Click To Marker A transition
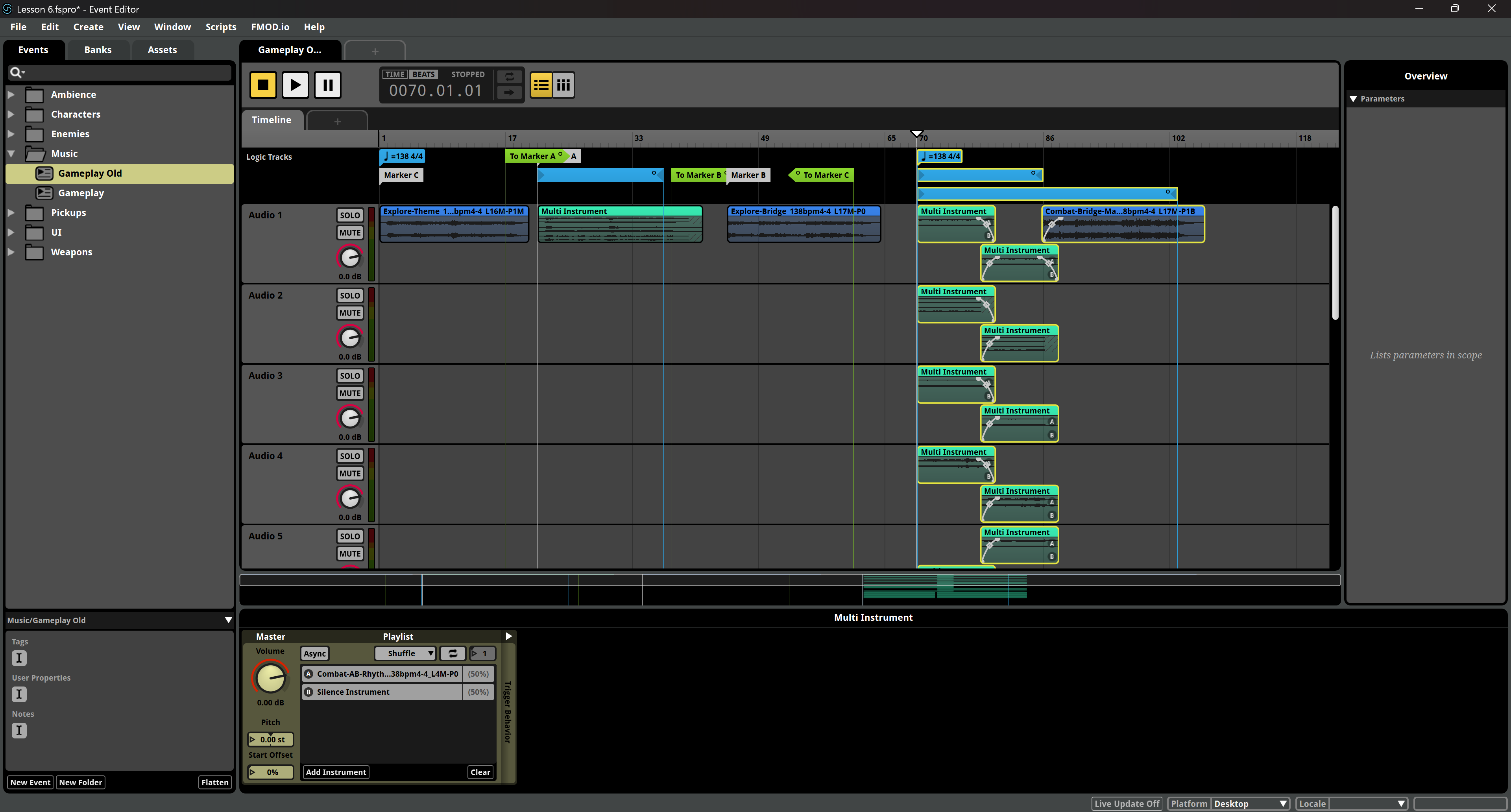 click(x=535, y=157)
